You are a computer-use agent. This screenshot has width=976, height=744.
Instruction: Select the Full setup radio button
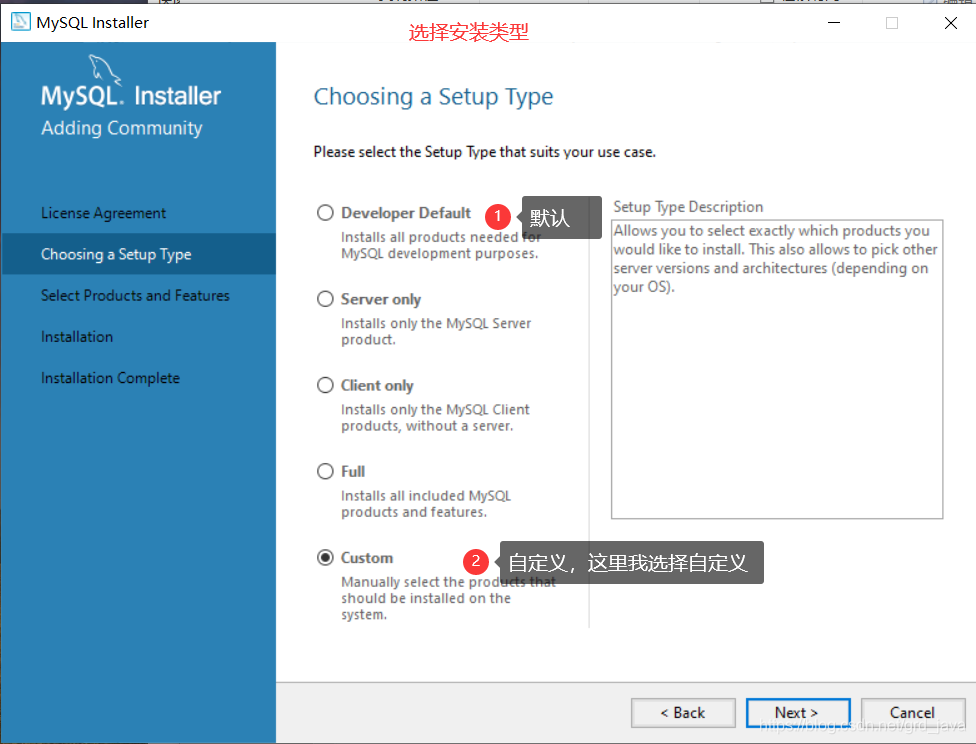coord(325,471)
